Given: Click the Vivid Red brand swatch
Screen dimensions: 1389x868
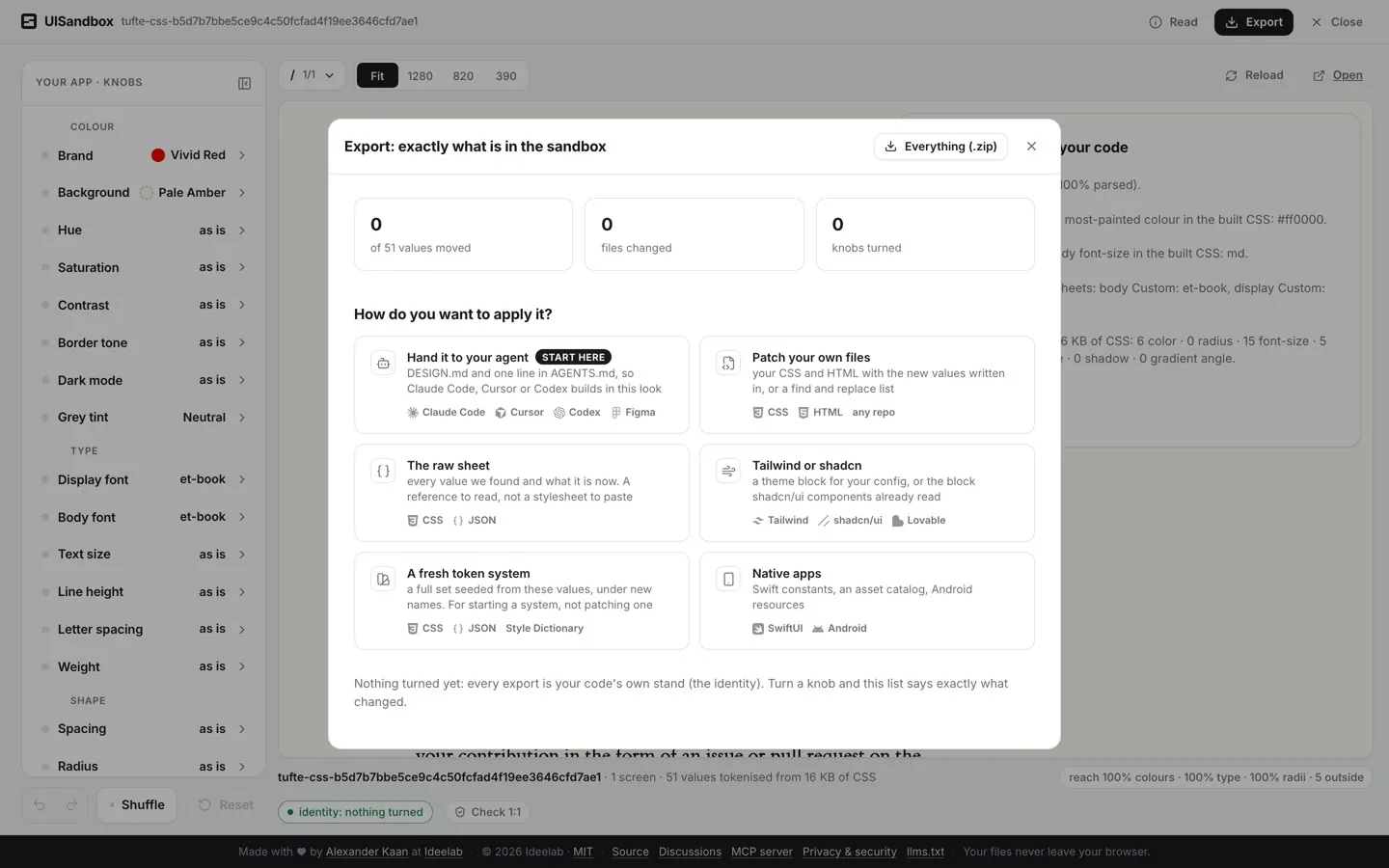Looking at the screenshot, I should click(x=158, y=155).
